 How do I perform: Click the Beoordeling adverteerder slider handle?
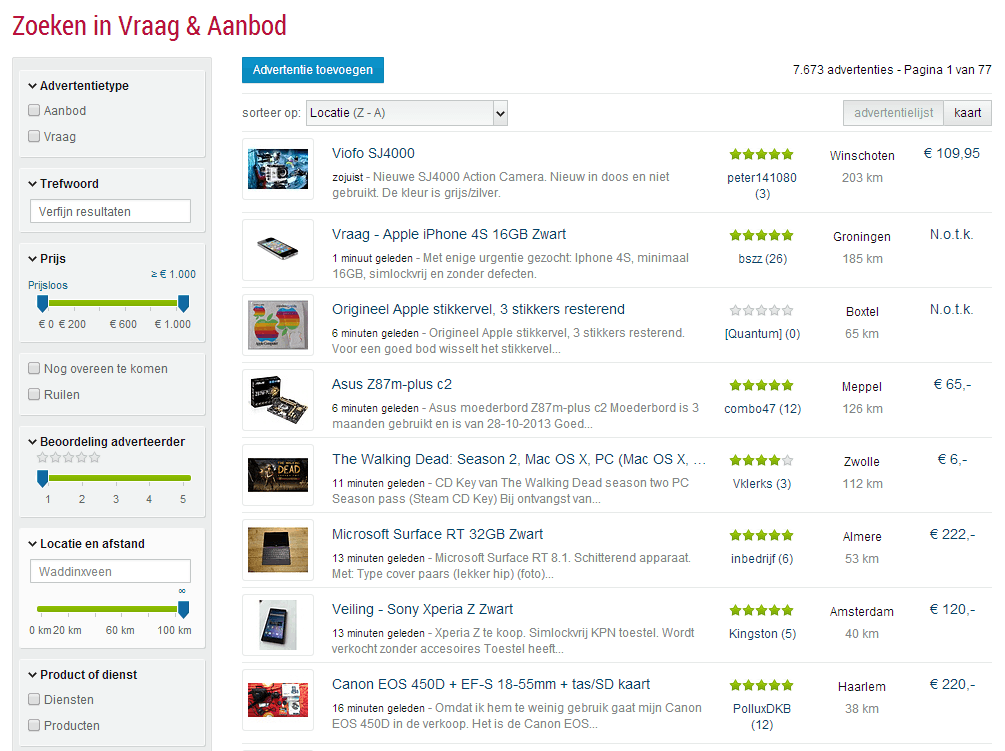42,478
